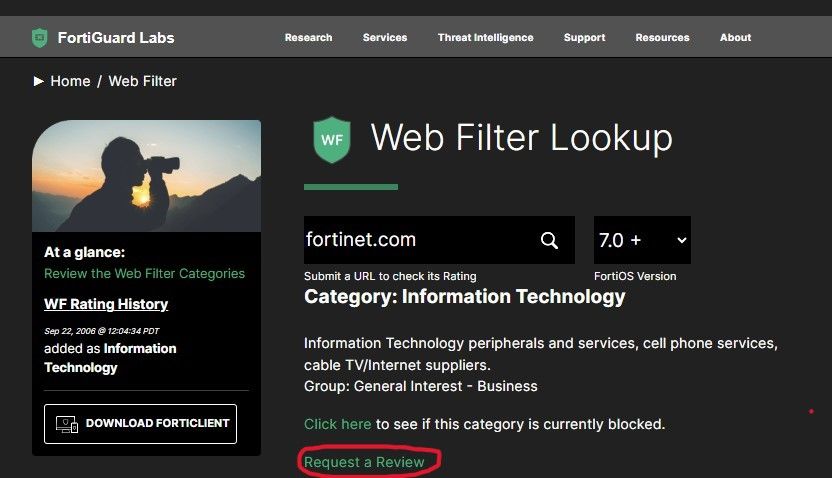Click the FortiClient download monitor icon
Viewport: 832px width, 478px height.
[67, 423]
